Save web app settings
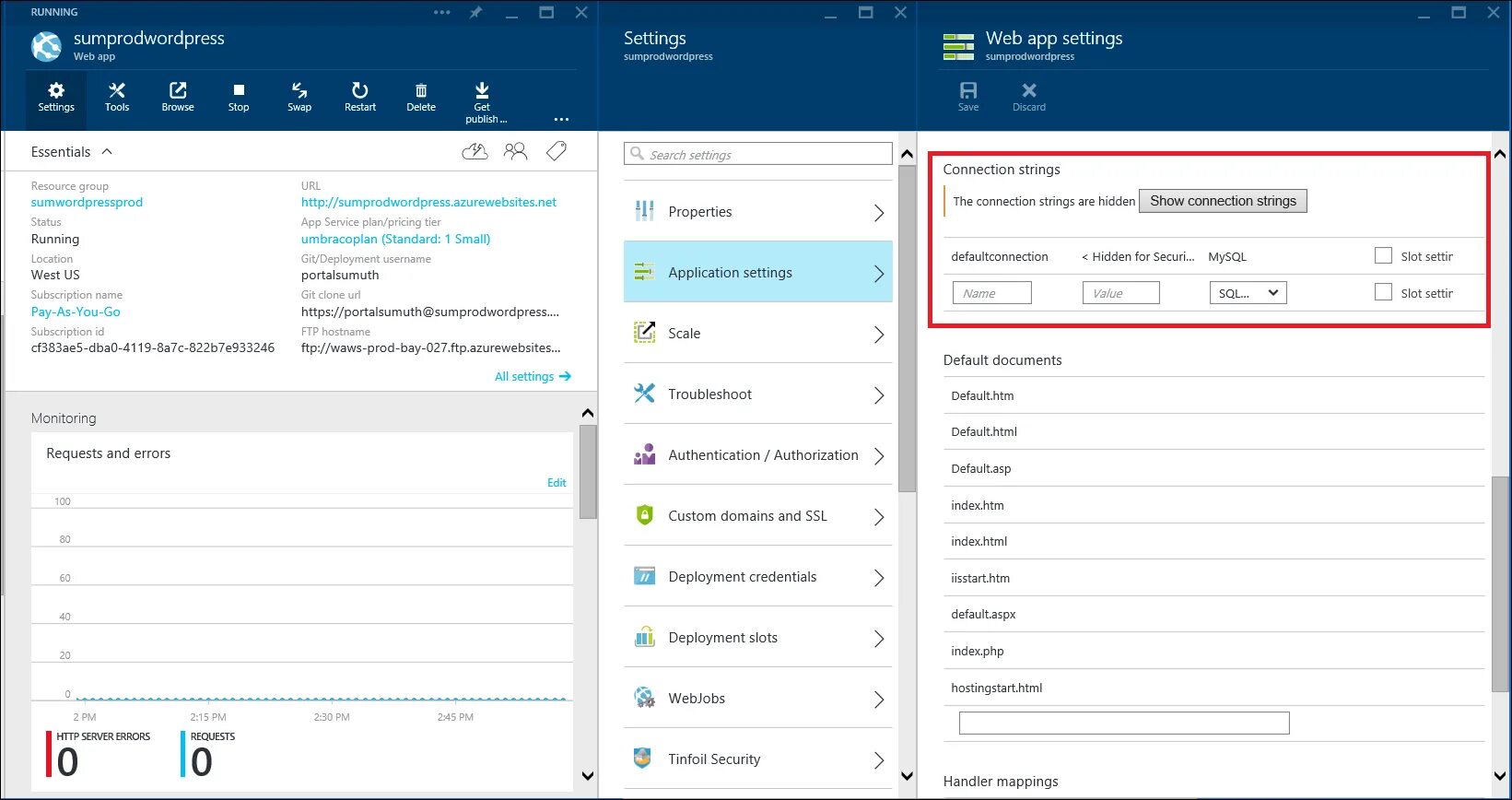Screen dimensions: 1512x800 pyautogui.click(x=968, y=97)
